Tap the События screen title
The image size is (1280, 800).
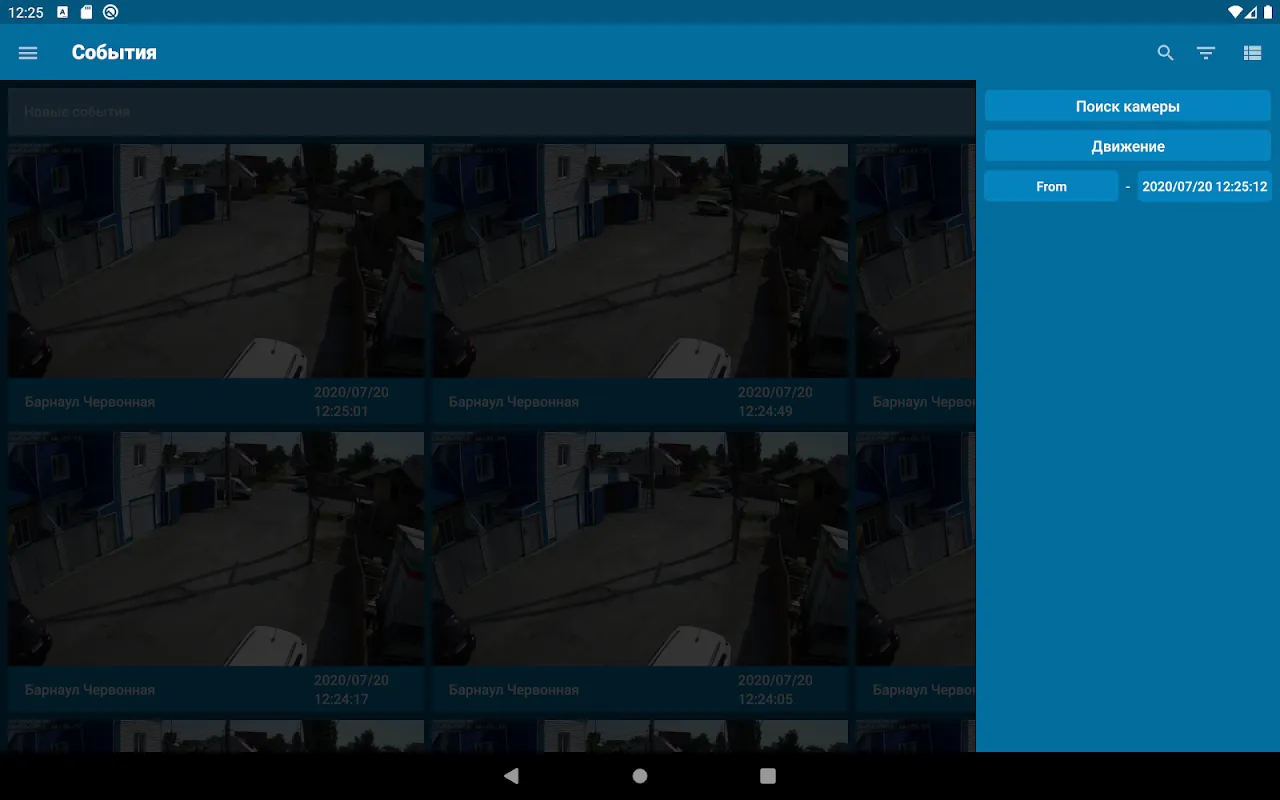click(114, 53)
